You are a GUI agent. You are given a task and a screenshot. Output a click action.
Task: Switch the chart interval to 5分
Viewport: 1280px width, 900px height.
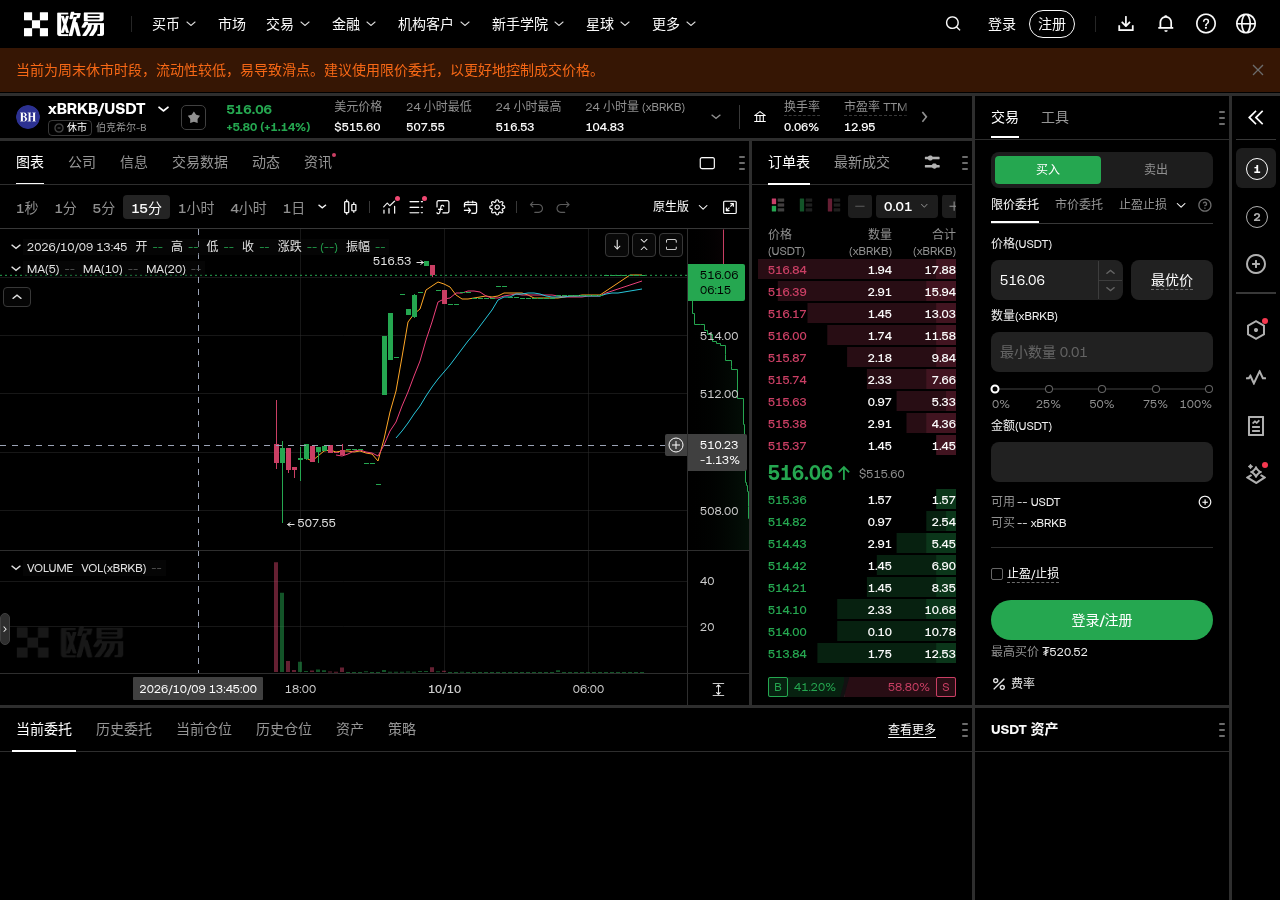pos(104,208)
